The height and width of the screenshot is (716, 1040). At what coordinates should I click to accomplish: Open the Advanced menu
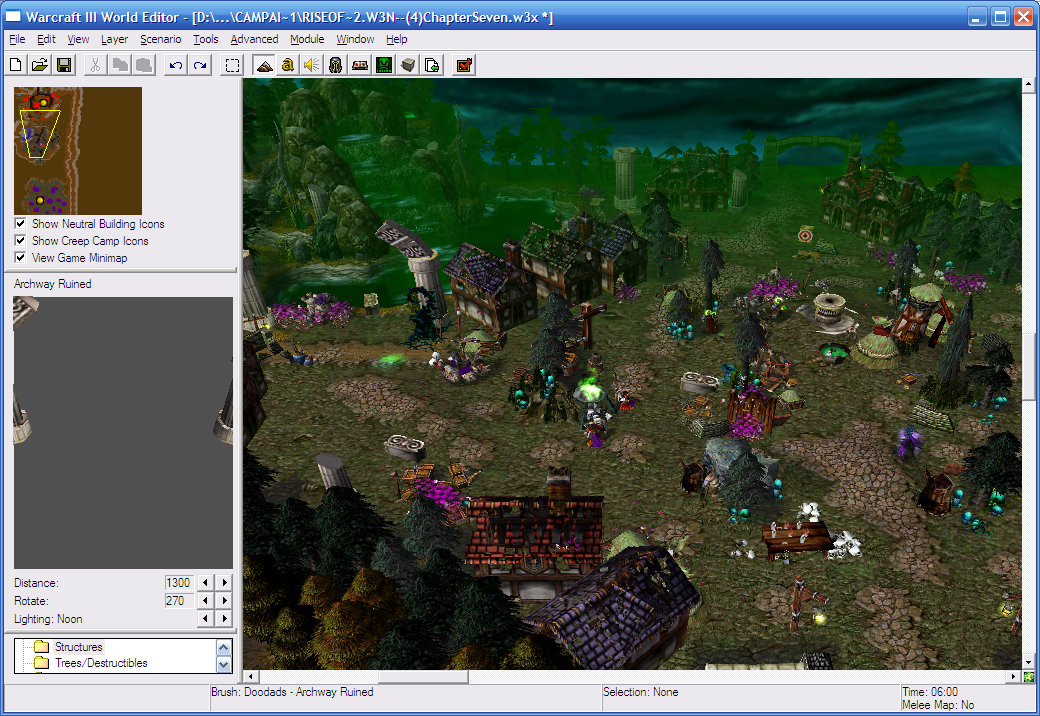click(254, 39)
